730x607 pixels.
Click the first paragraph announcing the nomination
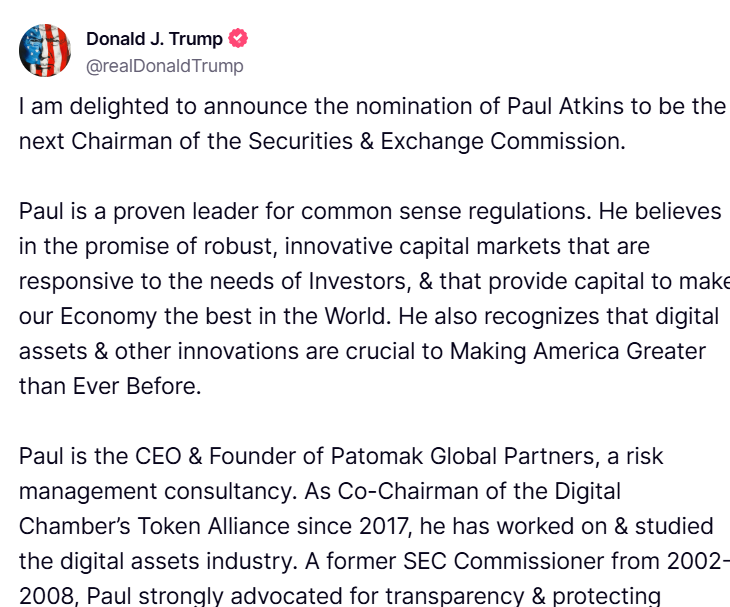[x=370, y=124]
